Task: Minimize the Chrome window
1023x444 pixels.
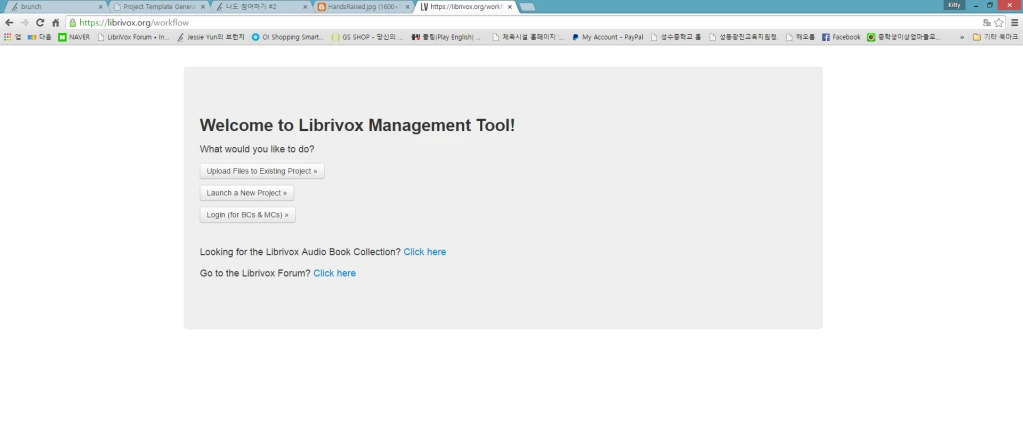Action: tap(975, 5)
